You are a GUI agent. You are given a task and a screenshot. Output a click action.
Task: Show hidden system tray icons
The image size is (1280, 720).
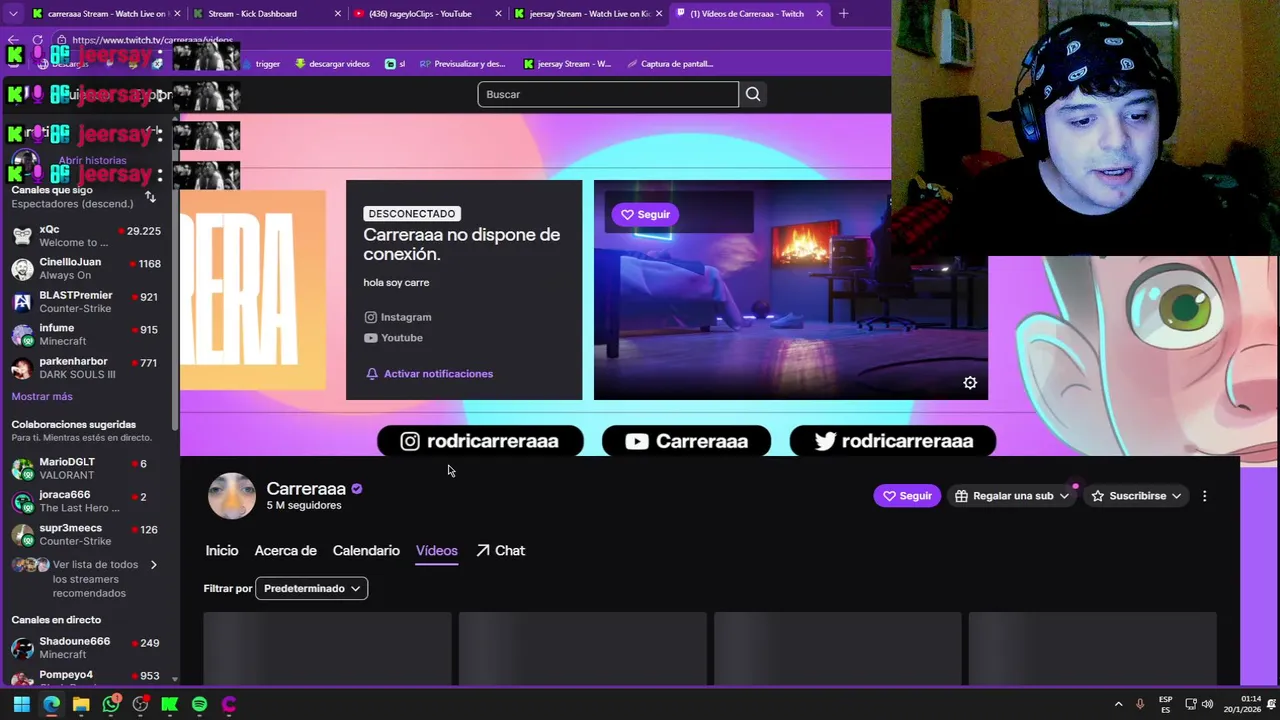[1118, 704]
